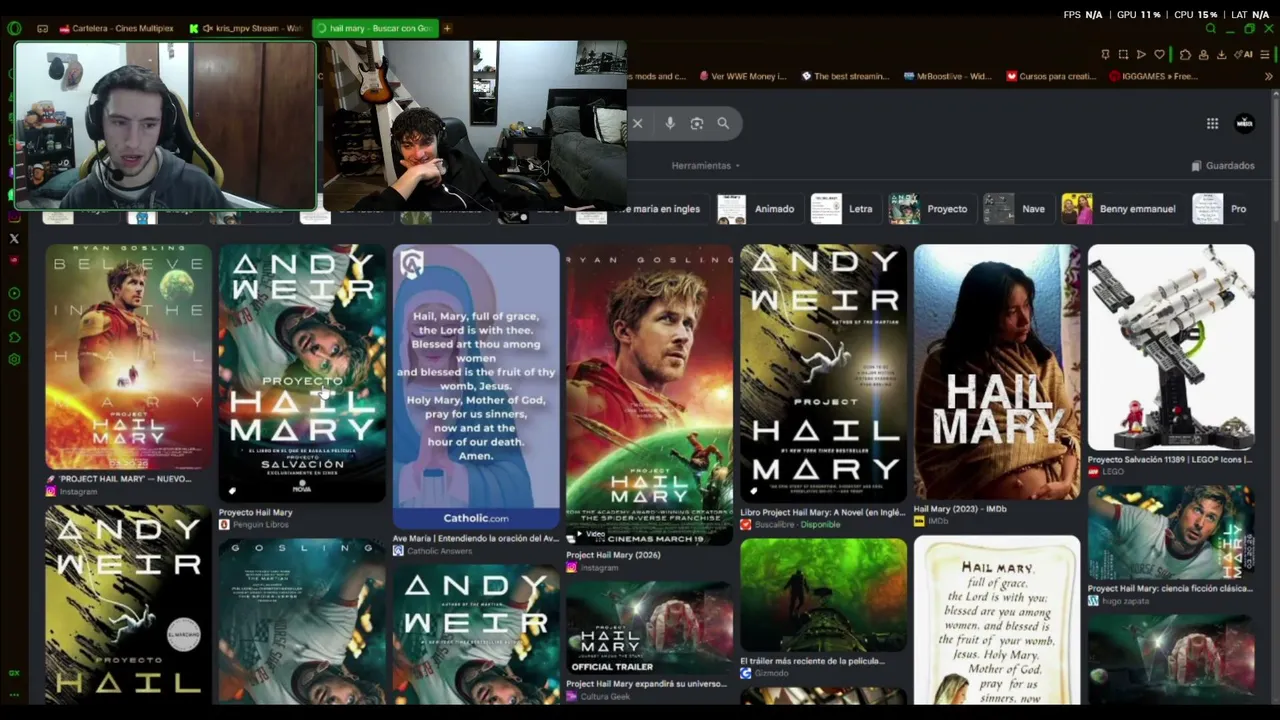The height and width of the screenshot is (720, 1280).
Task: Expand the Herramientas dropdown
Action: pyautogui.click(x=706, y=165)
